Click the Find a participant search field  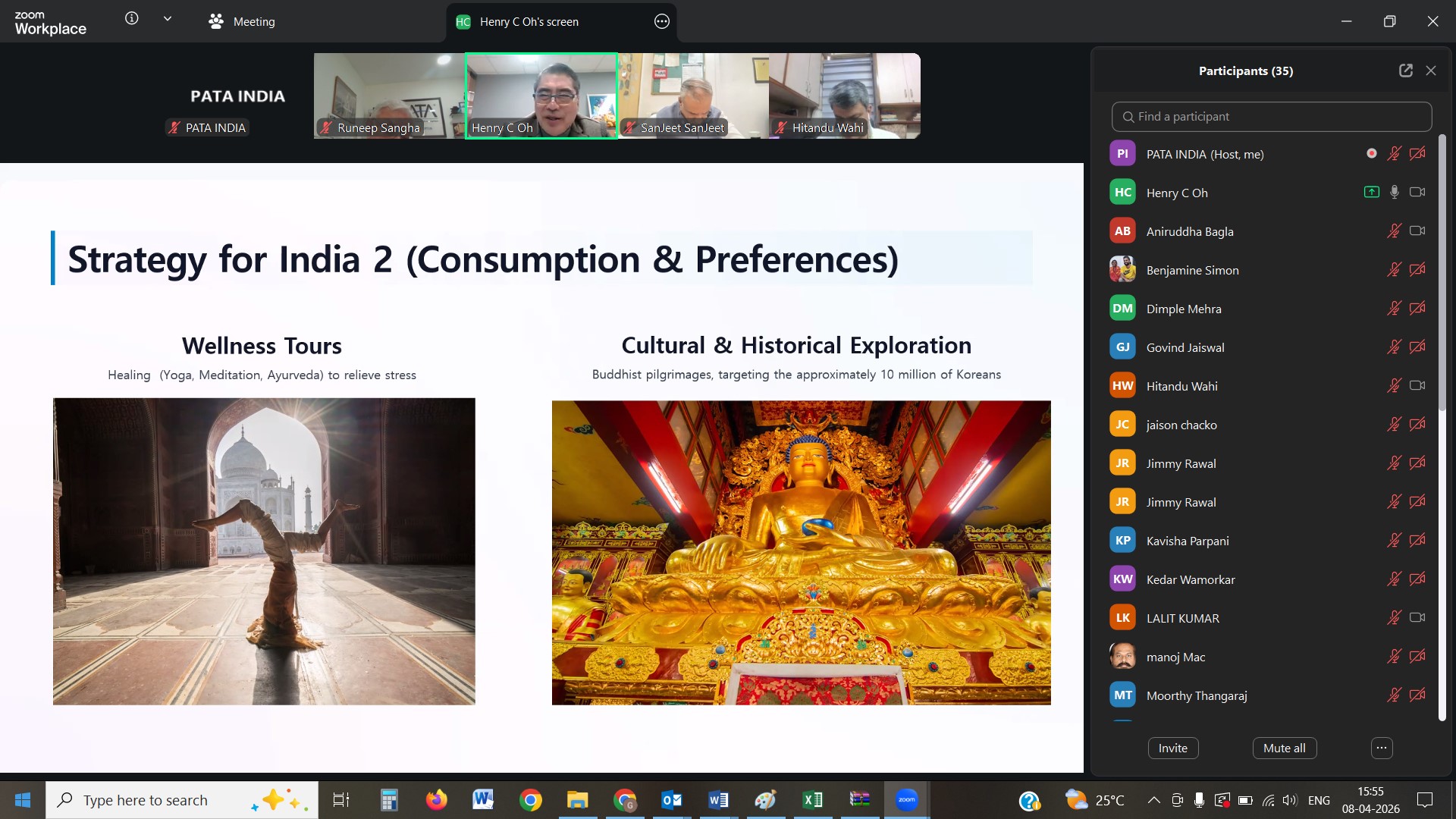1271,116
